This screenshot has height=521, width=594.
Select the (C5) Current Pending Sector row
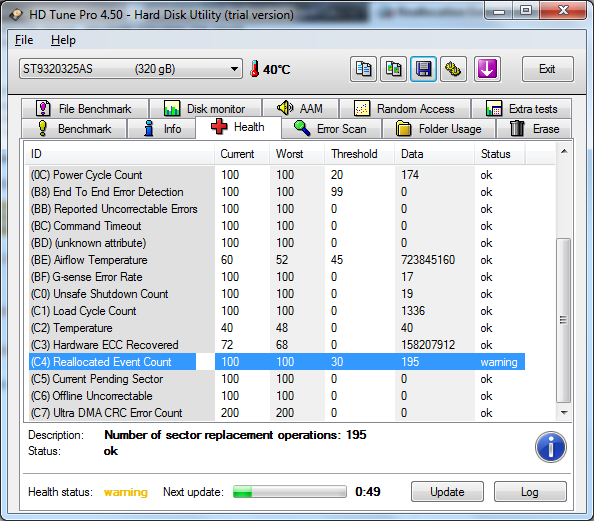pos(277,379)
